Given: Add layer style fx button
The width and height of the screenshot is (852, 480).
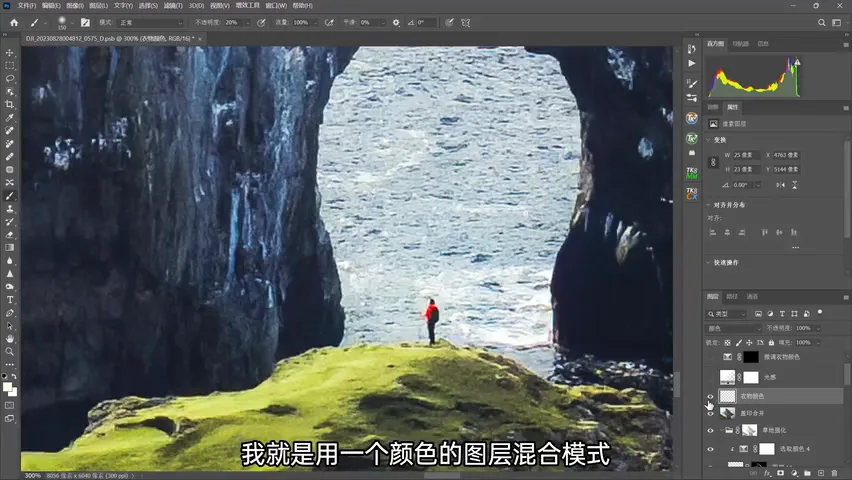Looking at the screenshot, I should [767, 473].
